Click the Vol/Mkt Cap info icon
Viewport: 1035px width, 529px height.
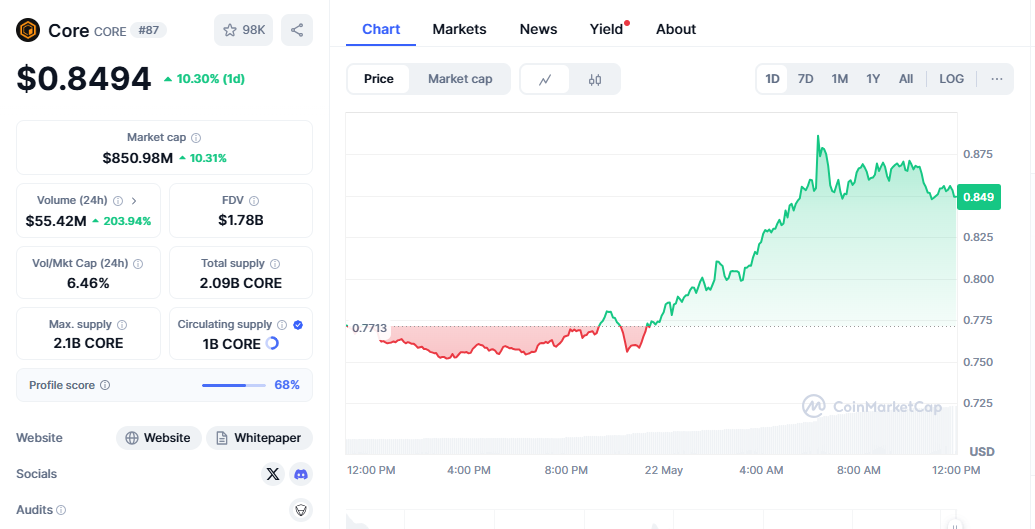[x=138, y=264]
